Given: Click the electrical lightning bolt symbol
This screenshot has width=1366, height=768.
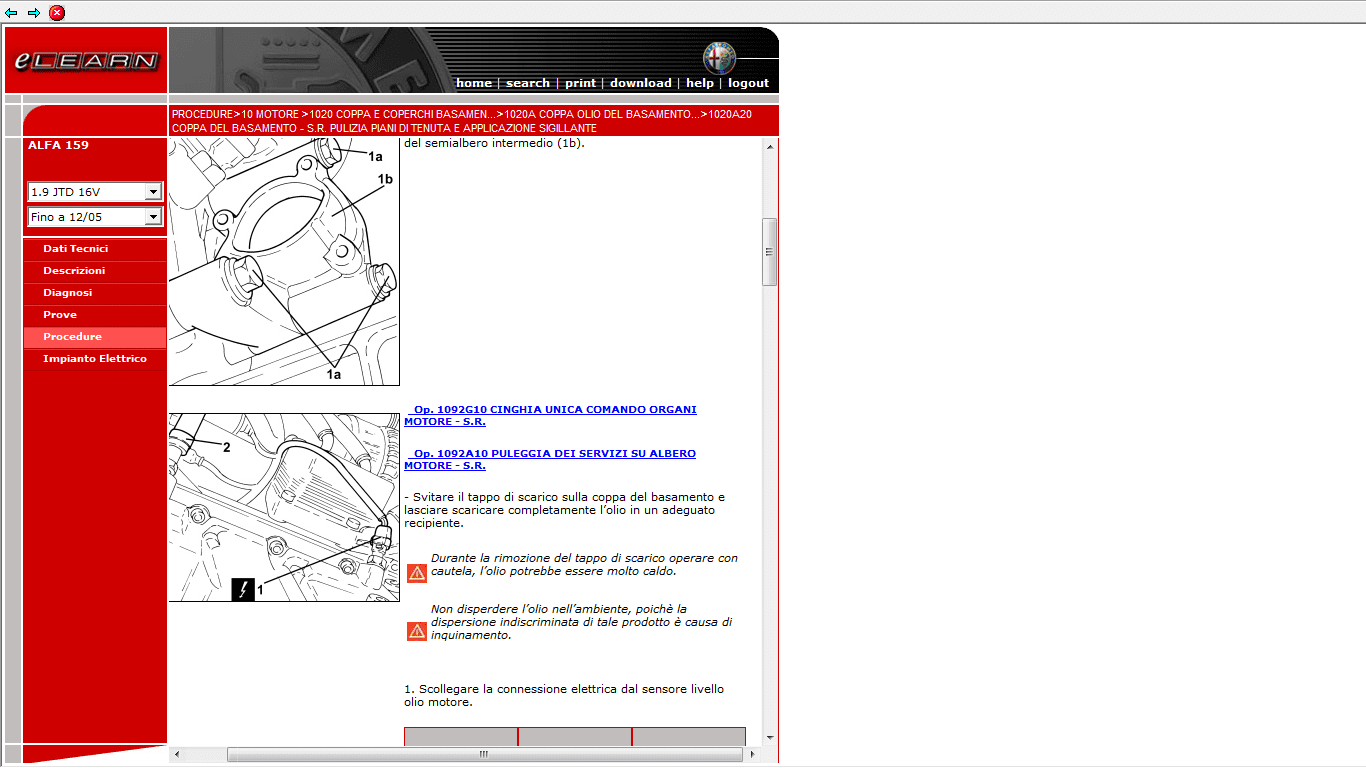Looking at the screenshot, I should 243,590.
